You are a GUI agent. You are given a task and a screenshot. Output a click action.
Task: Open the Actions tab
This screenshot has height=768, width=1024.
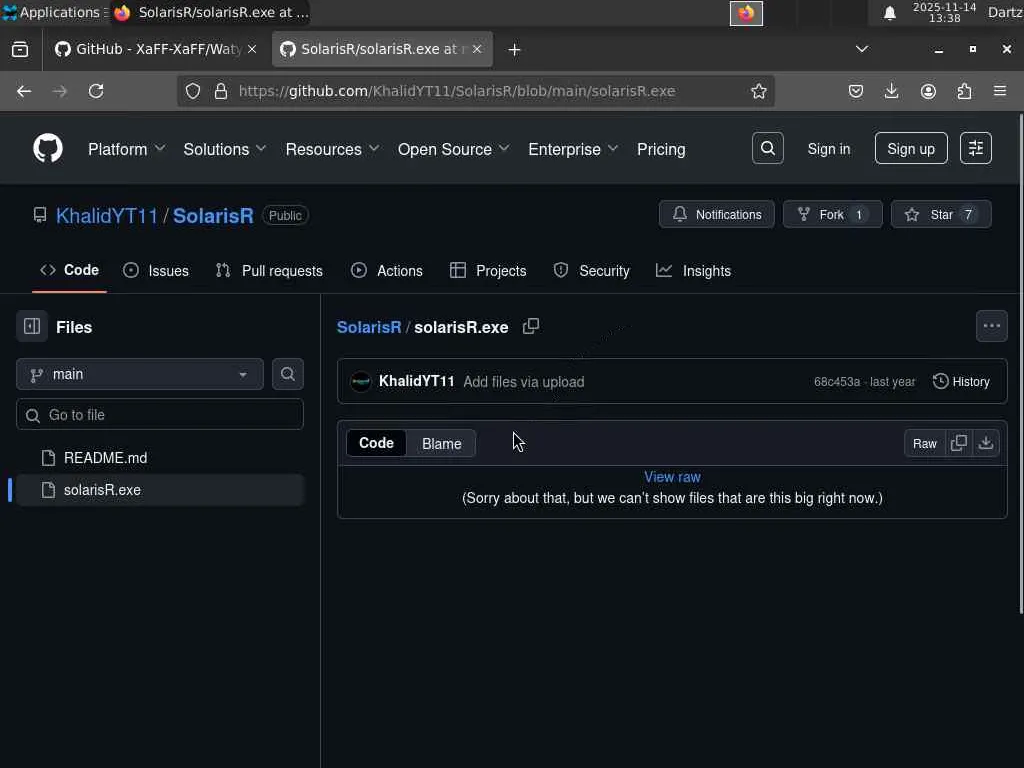tap(387, 271)
